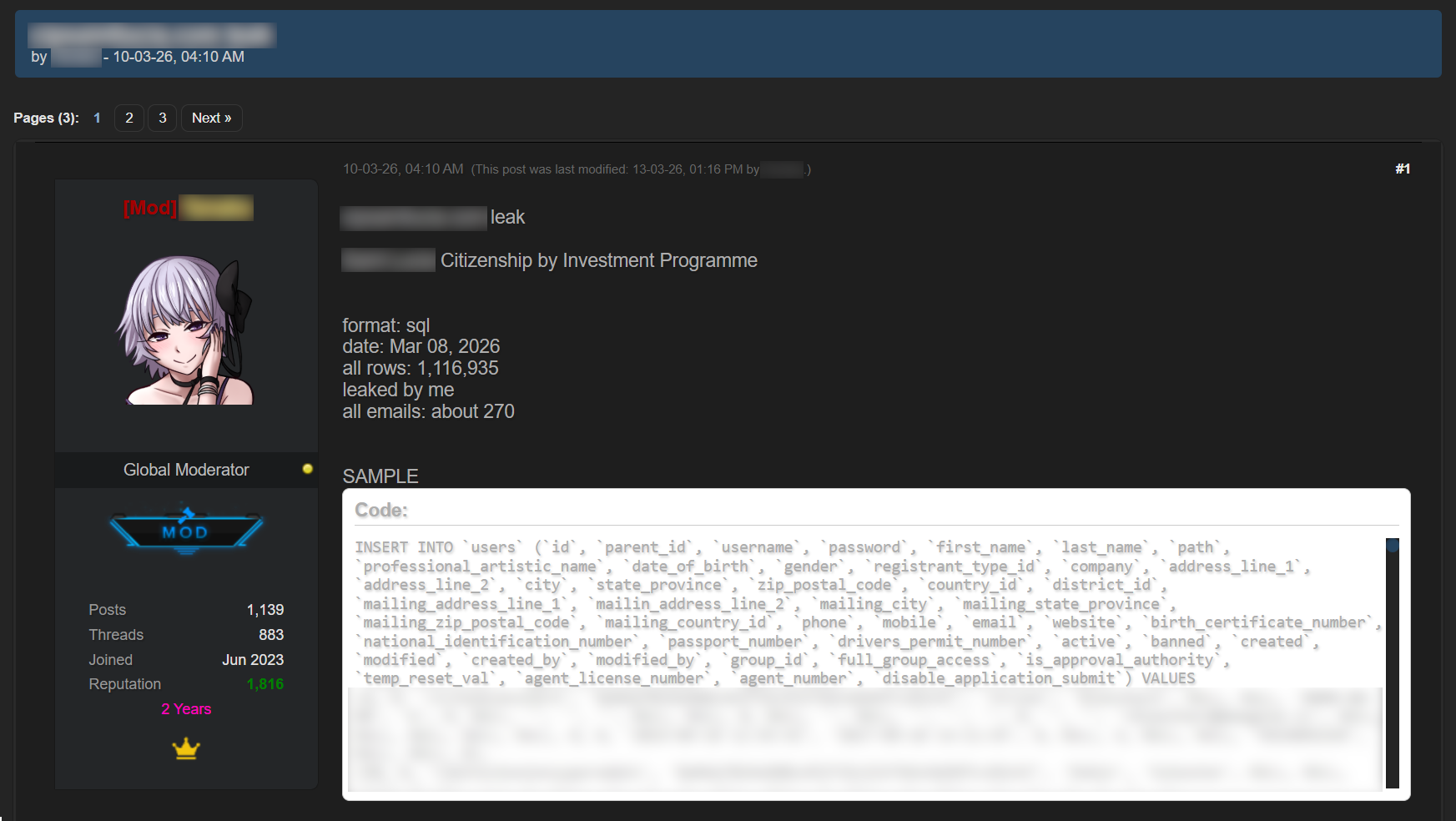
Task: Return to page 1
Action: (97, 118)
